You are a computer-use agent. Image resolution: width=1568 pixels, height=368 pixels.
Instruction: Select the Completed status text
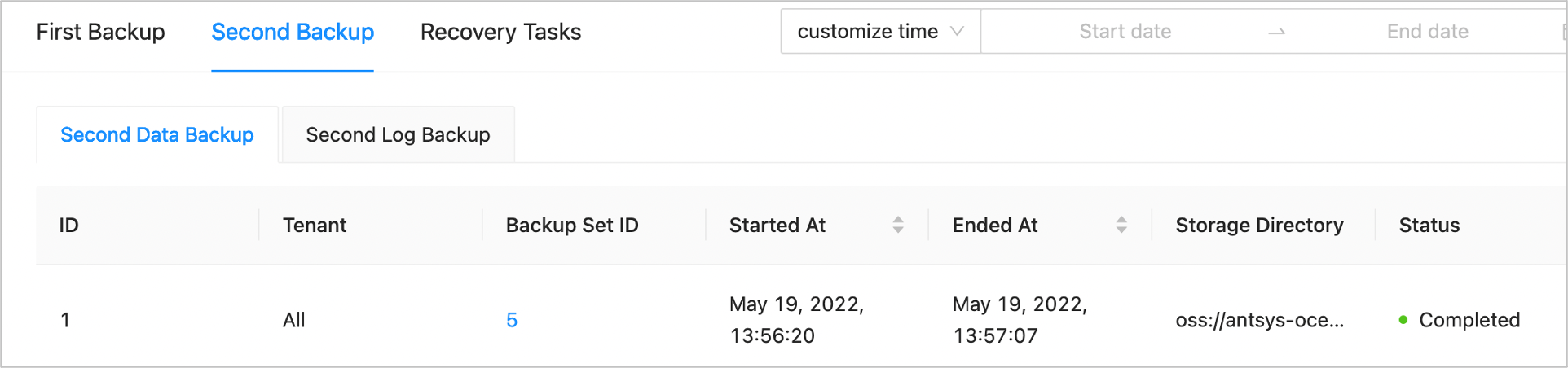(x=1469, y=320)
